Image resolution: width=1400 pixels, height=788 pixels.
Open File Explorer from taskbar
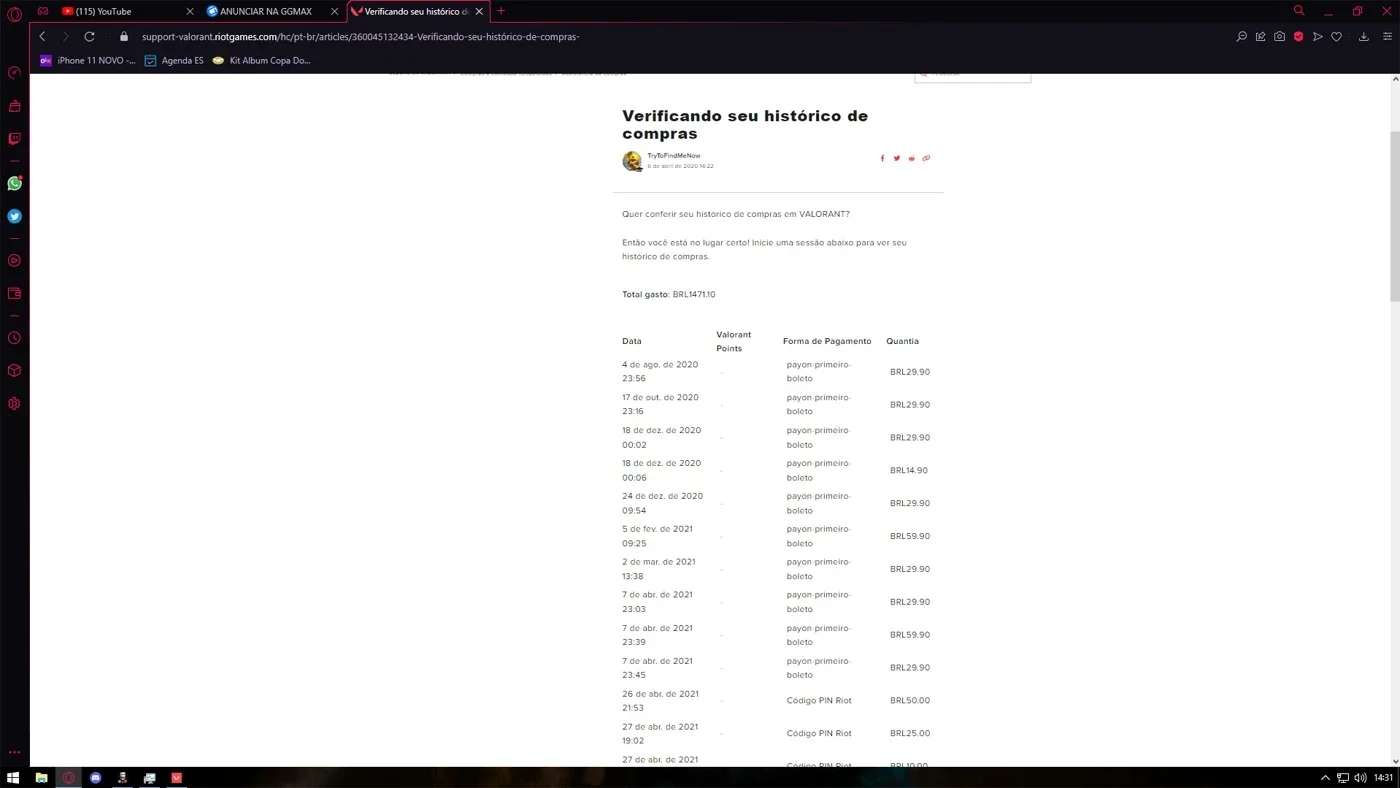[41, 777]
